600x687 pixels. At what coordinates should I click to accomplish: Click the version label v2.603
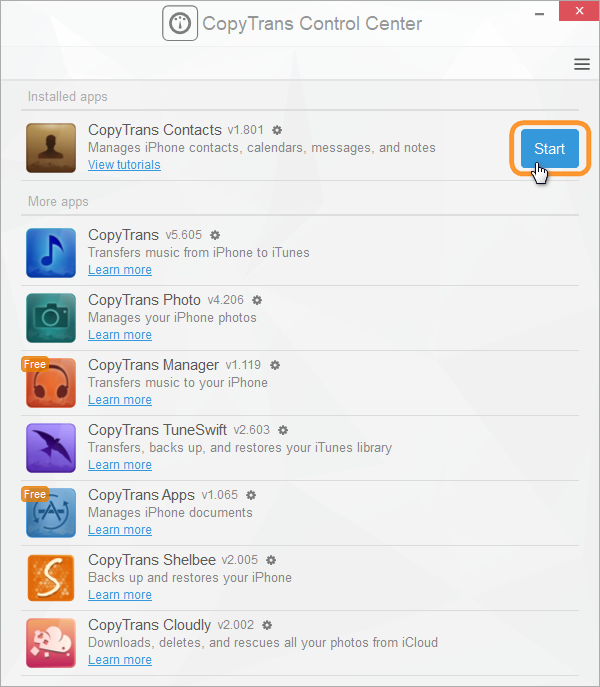click(252, 430)
